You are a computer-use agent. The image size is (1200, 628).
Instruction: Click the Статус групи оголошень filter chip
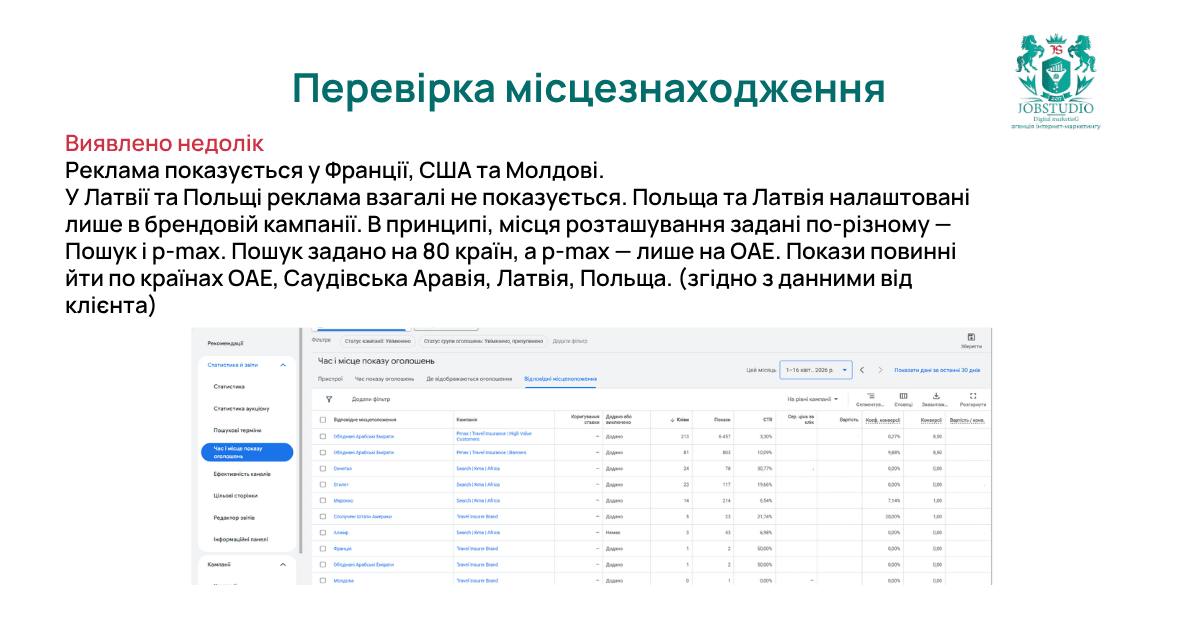(x=482, y=341)
